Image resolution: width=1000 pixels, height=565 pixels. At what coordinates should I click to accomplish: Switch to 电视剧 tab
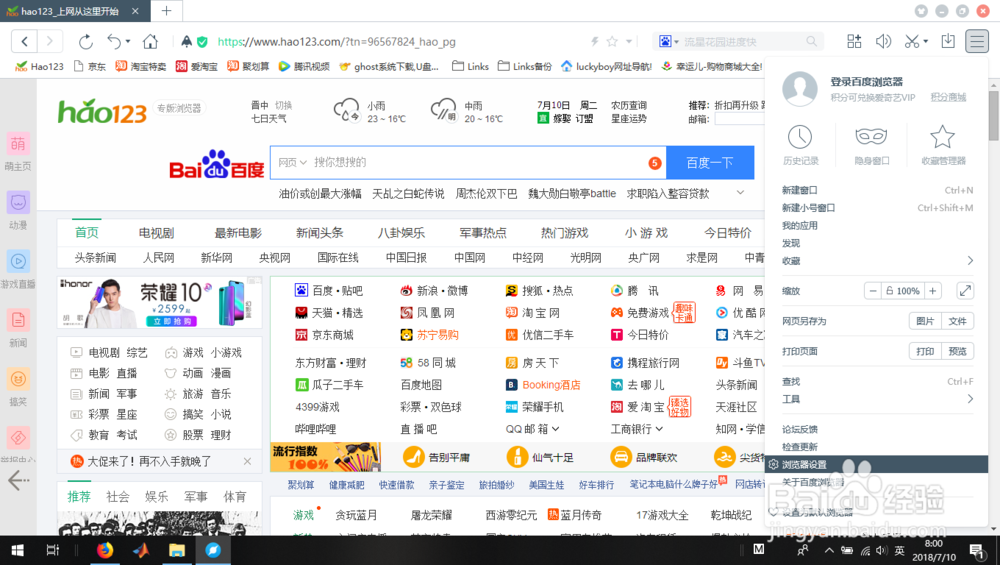point(156,233)
